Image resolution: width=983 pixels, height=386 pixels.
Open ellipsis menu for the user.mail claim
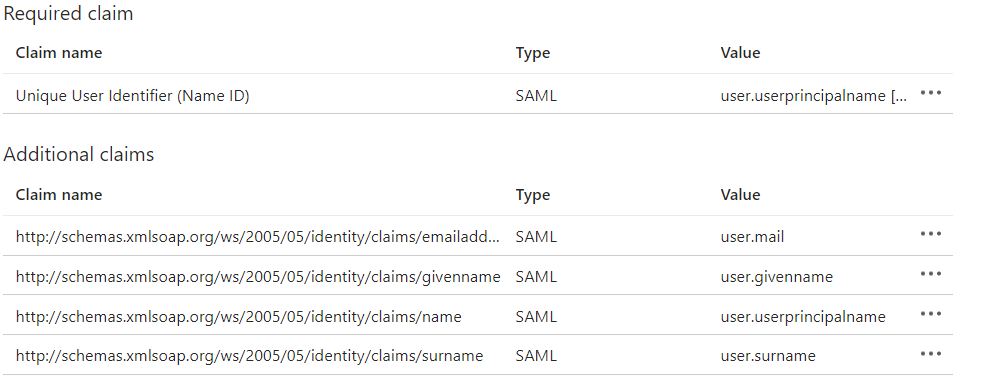pyautogui.click(x=930, y=234)
